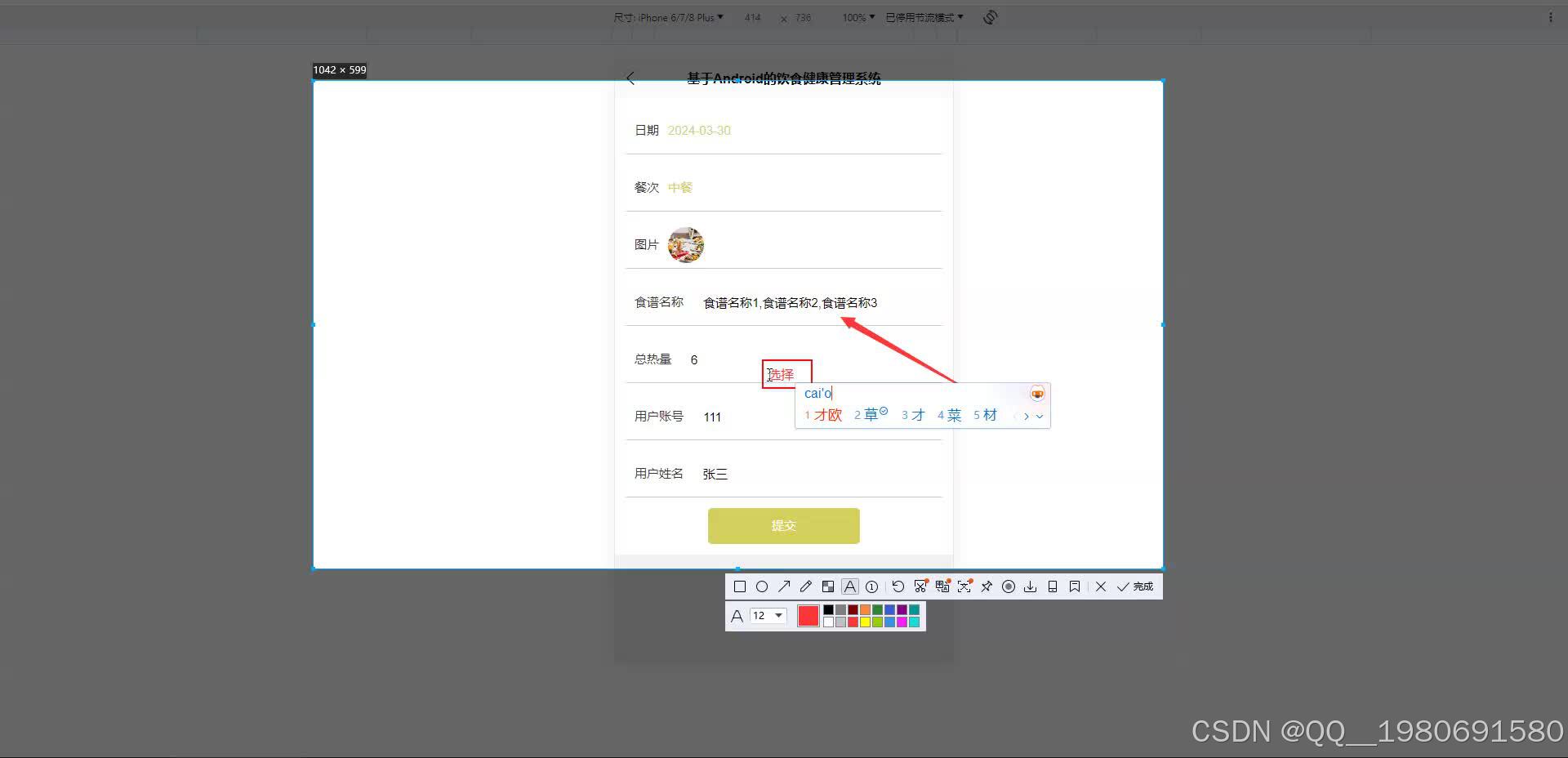Save the screenshot with the download icon

pyautogui.click(x=1031, y=586)
